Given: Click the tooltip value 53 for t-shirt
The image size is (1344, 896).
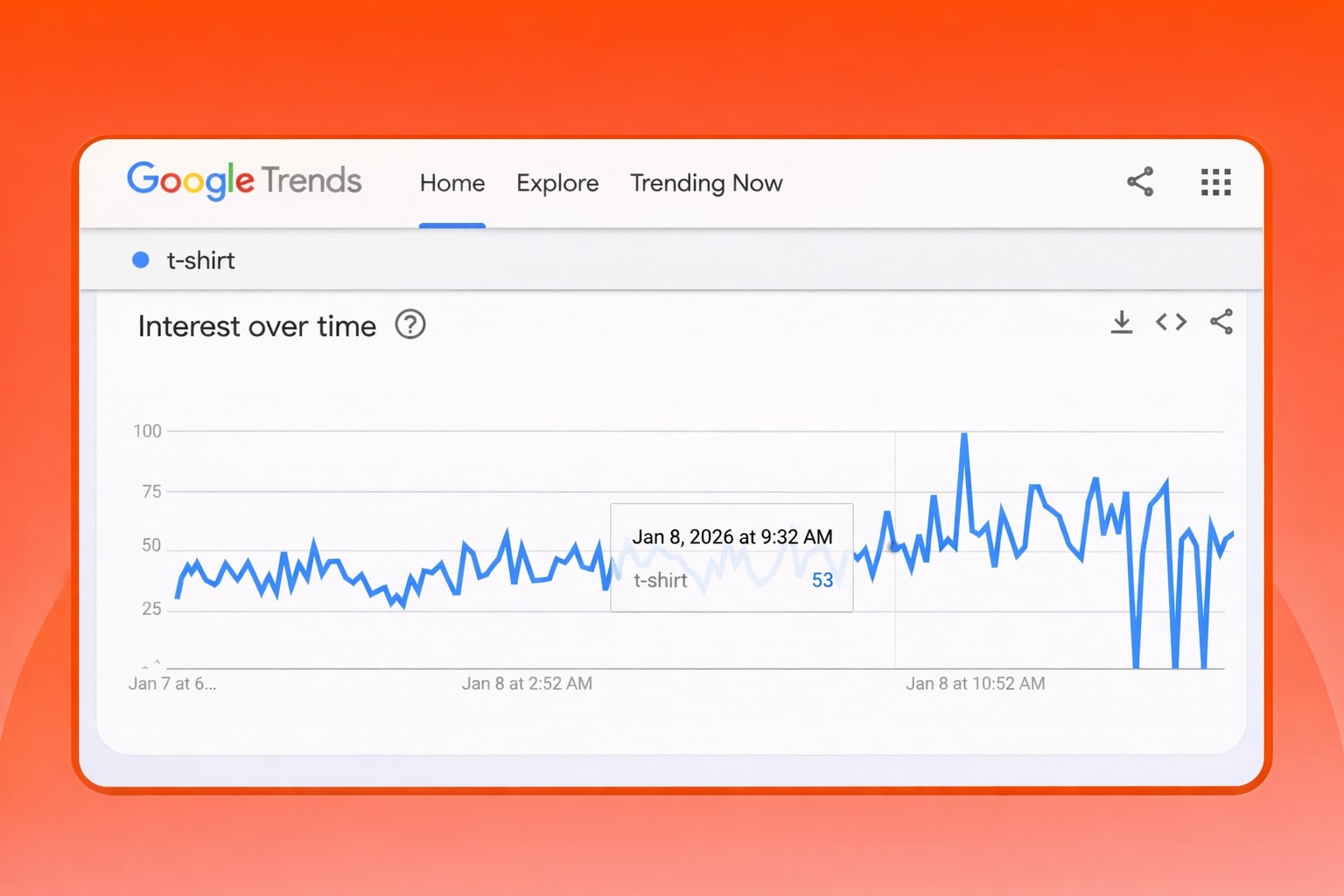Looking at the screenshot, I should click(822, 580).
